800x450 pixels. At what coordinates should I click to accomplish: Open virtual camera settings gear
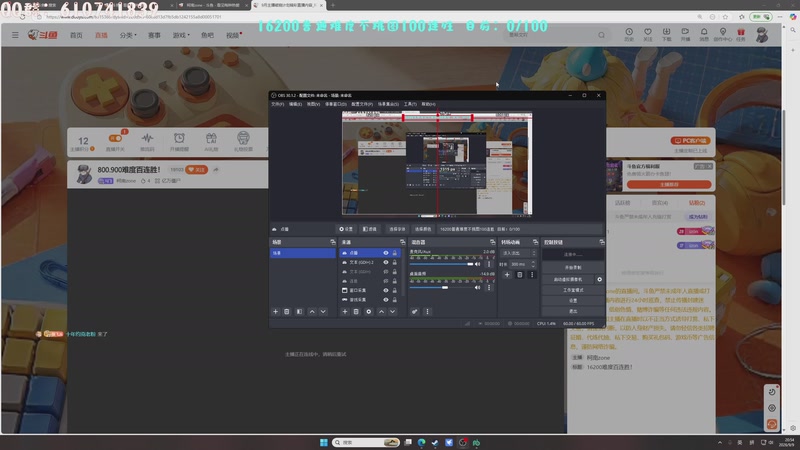point(599,279)
